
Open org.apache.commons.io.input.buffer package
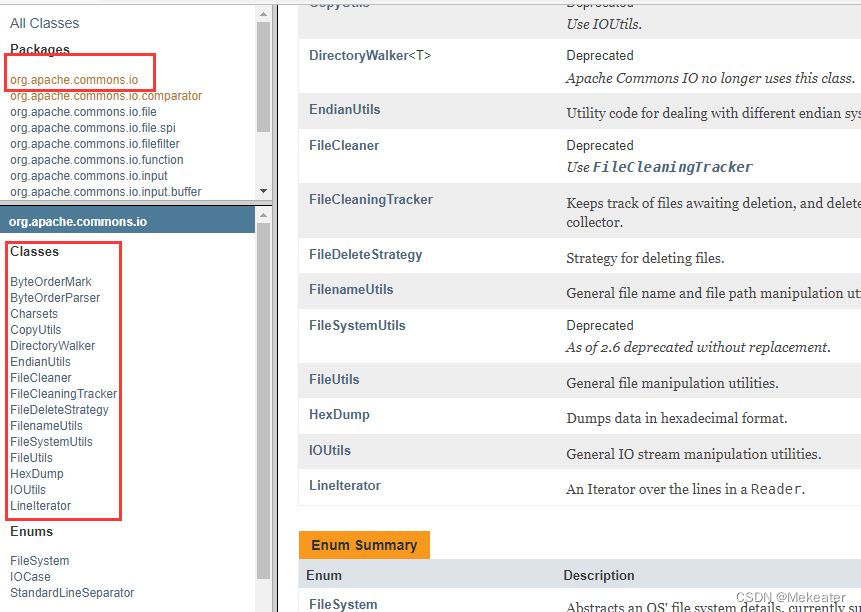coord(106,192)
